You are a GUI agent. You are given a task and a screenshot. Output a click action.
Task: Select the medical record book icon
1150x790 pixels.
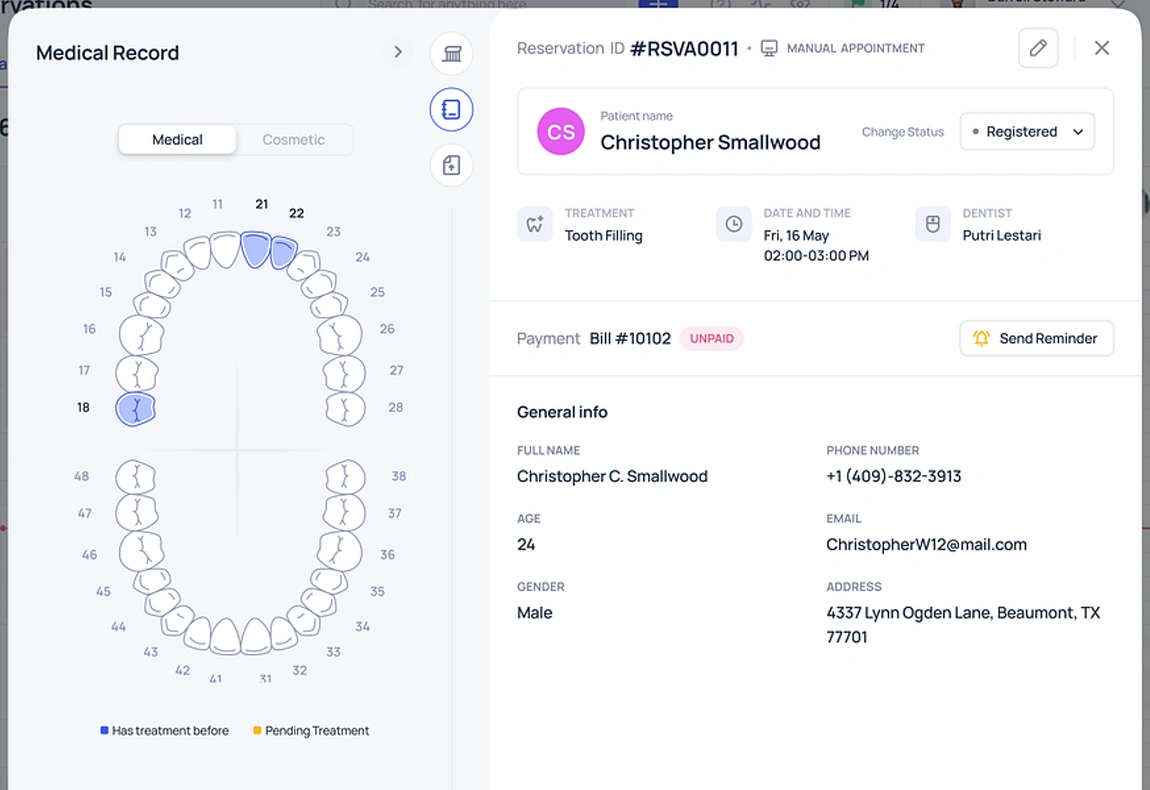(451, 109)
